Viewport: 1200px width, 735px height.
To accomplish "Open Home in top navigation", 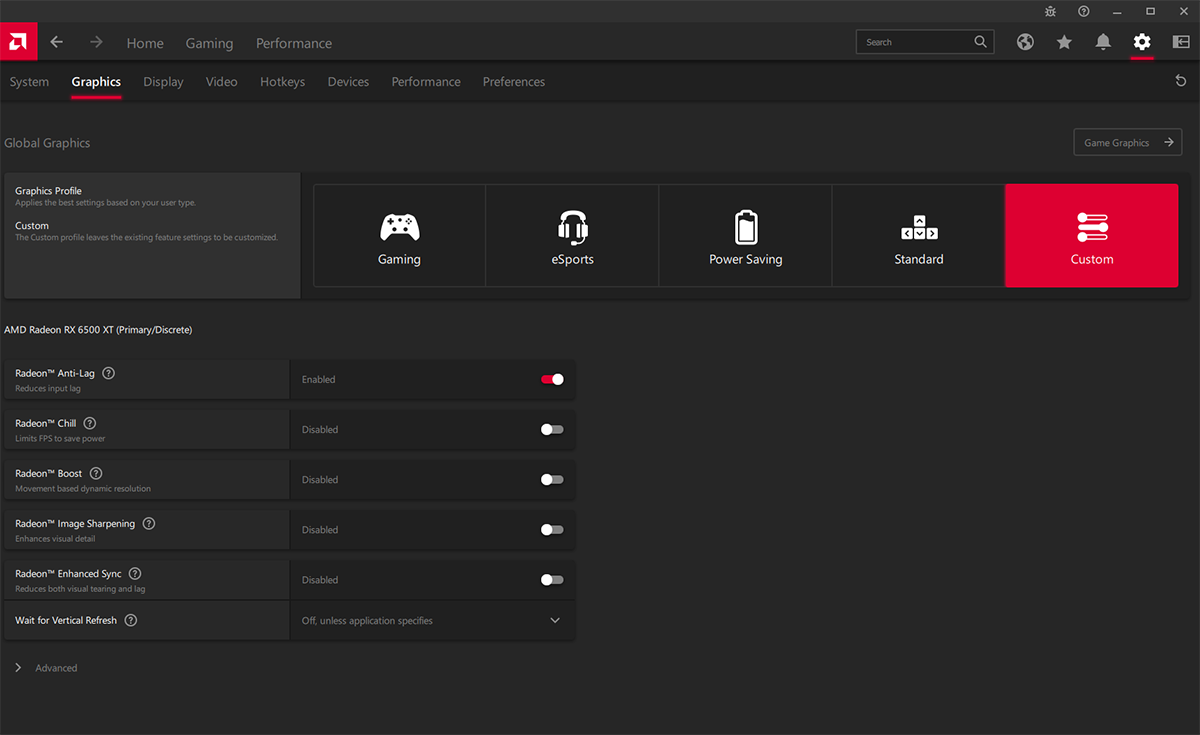I will (x=145, y=43).
